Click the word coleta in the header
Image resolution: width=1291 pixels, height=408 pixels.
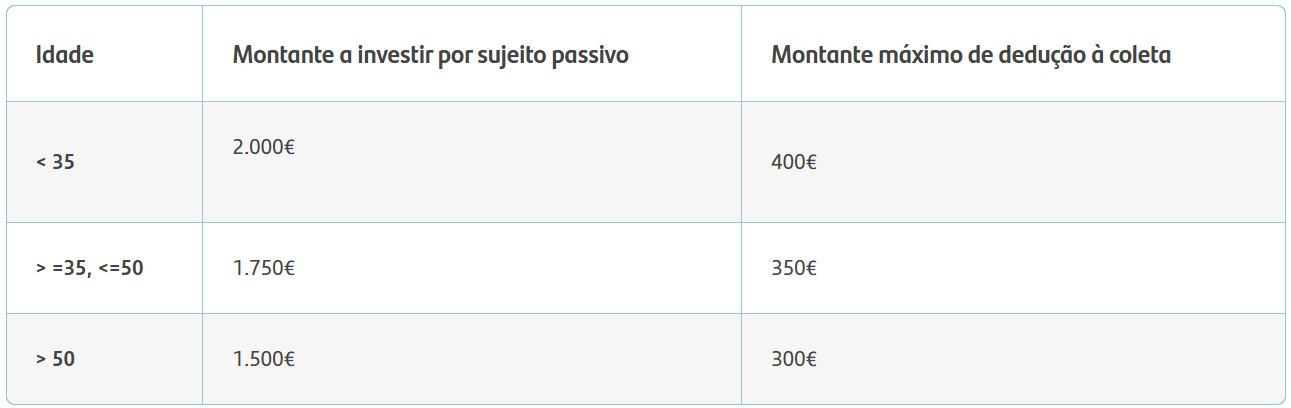pyautogui.click(x=1140, y=55)
